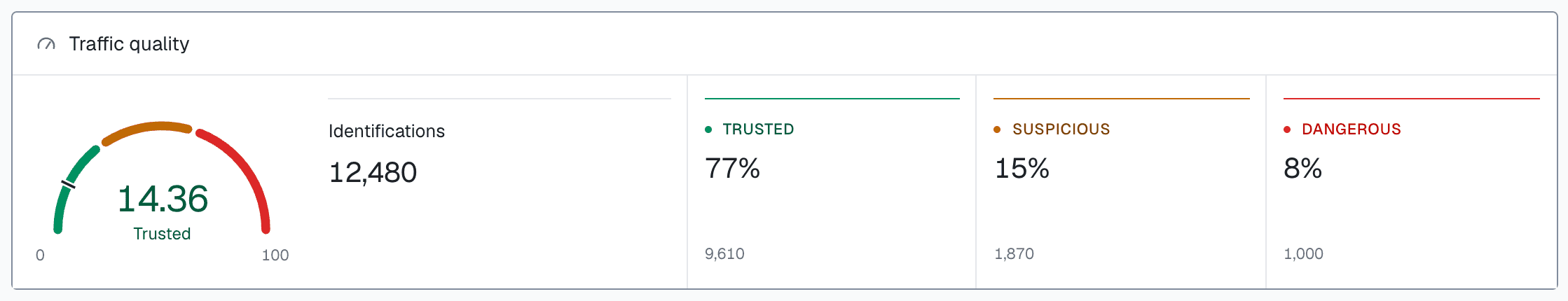Viewport: 1568px width, 301px height.
Task: Open the SUSPICIOUS category label
Action: [1061, 129]
